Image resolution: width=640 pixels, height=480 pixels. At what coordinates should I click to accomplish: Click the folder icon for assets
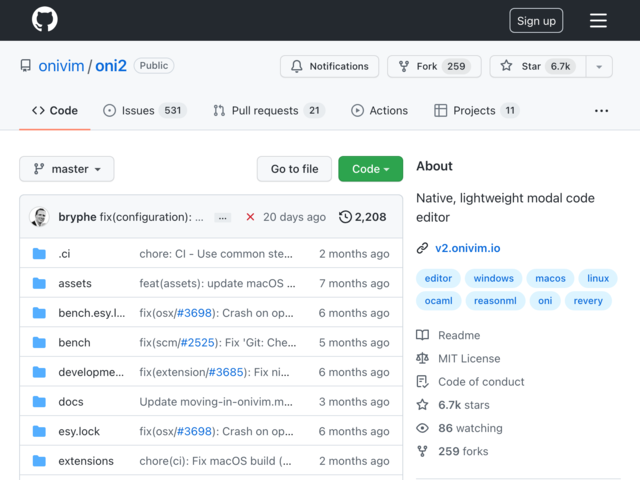39,283
